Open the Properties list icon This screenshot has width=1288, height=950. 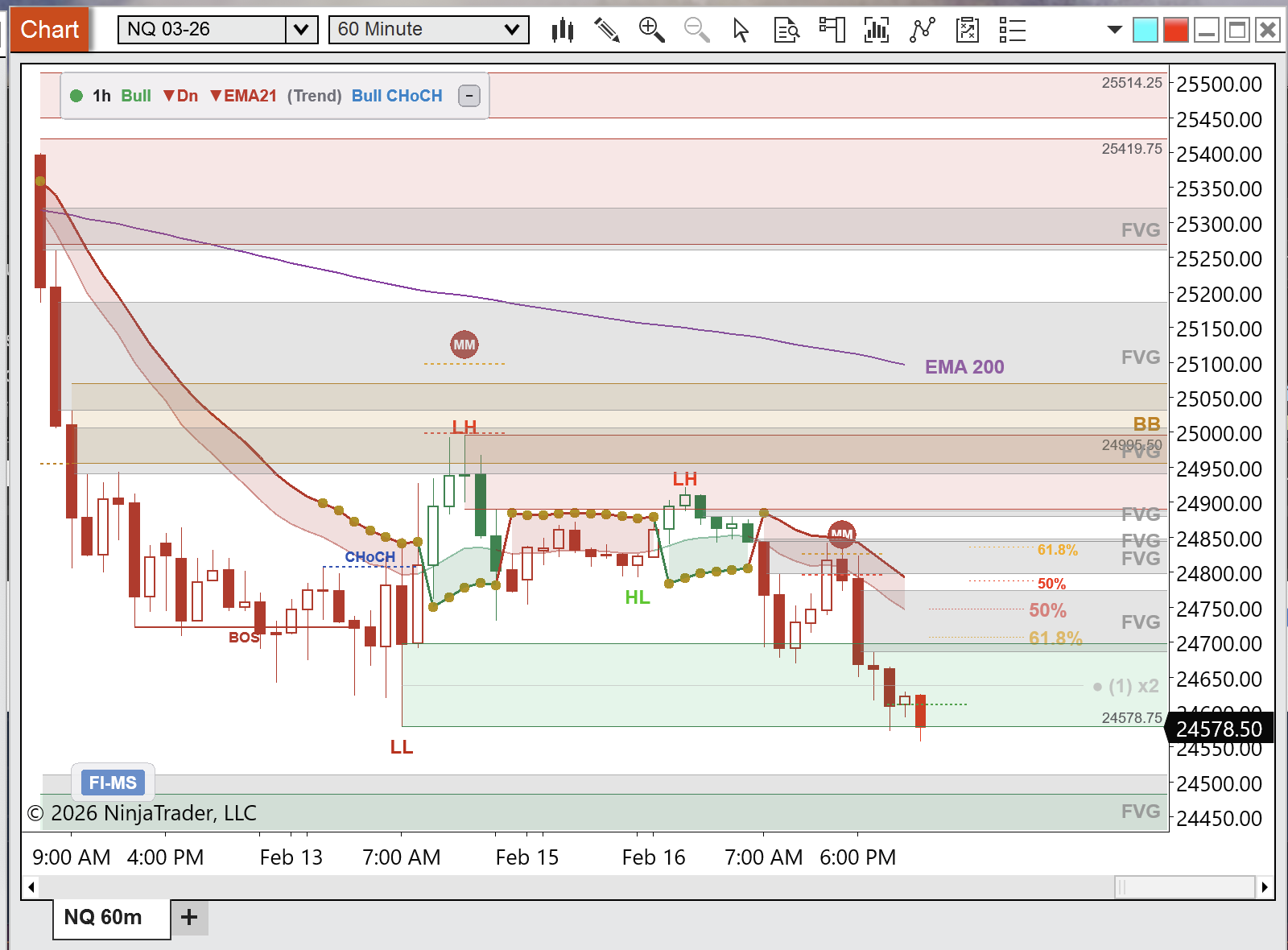click(1012, 30)
